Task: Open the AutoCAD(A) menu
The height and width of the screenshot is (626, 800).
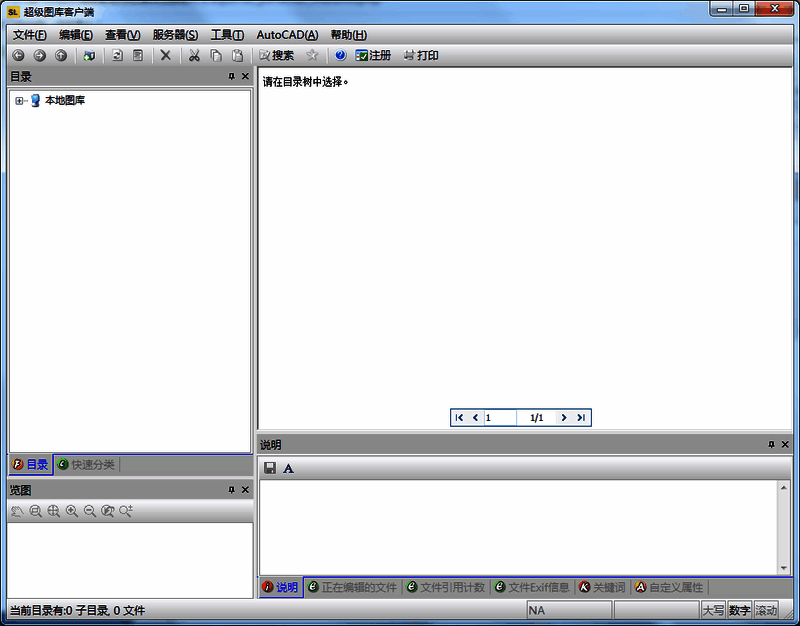Action: (287, 35)
